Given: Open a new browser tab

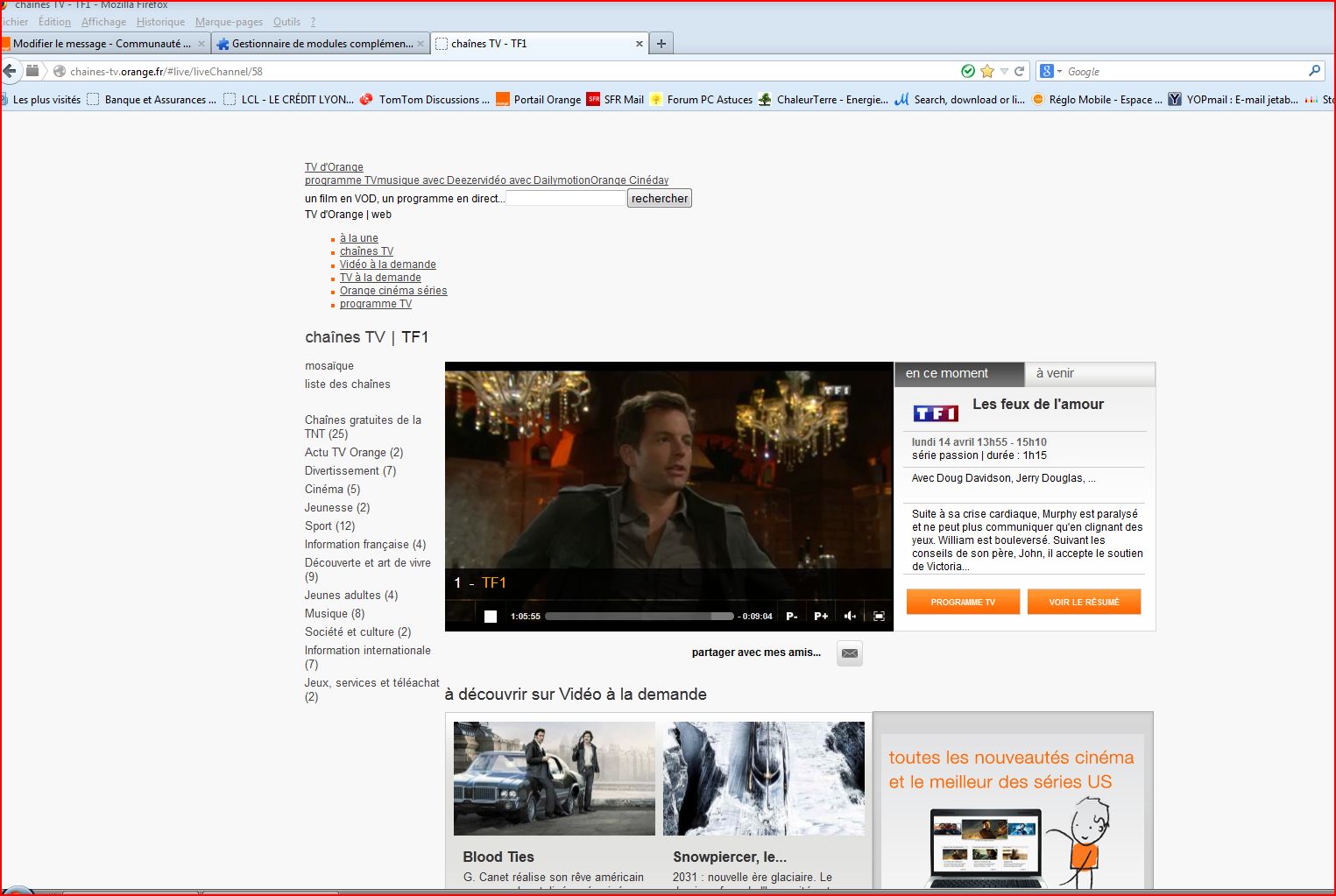Looking at the screenshot, I should (661, 44).
